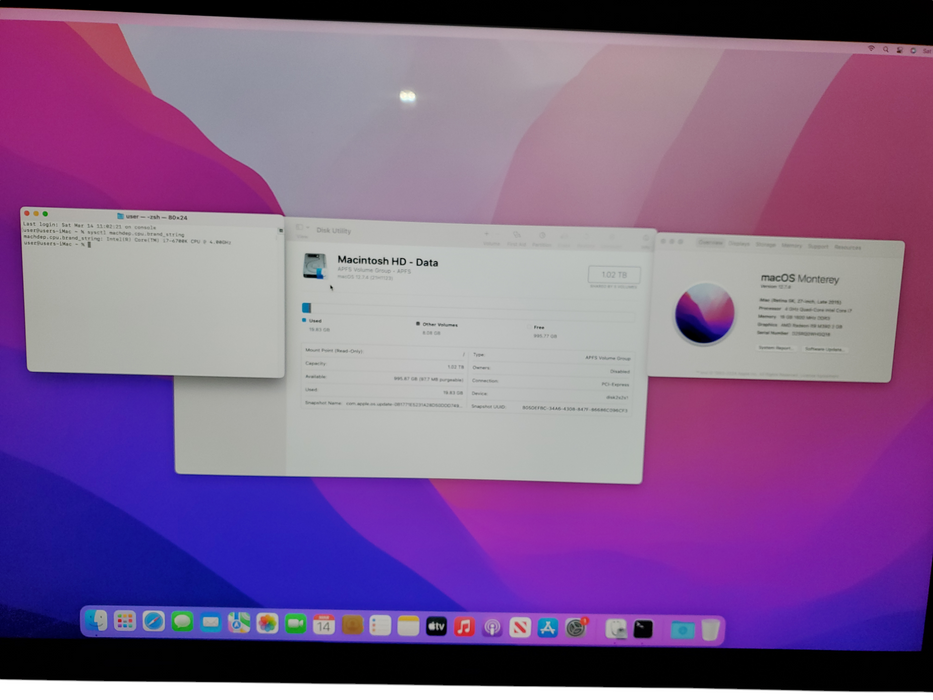Launch Notes from the Dock
Viewport: 933px width, 700px height.
[408, 626]
